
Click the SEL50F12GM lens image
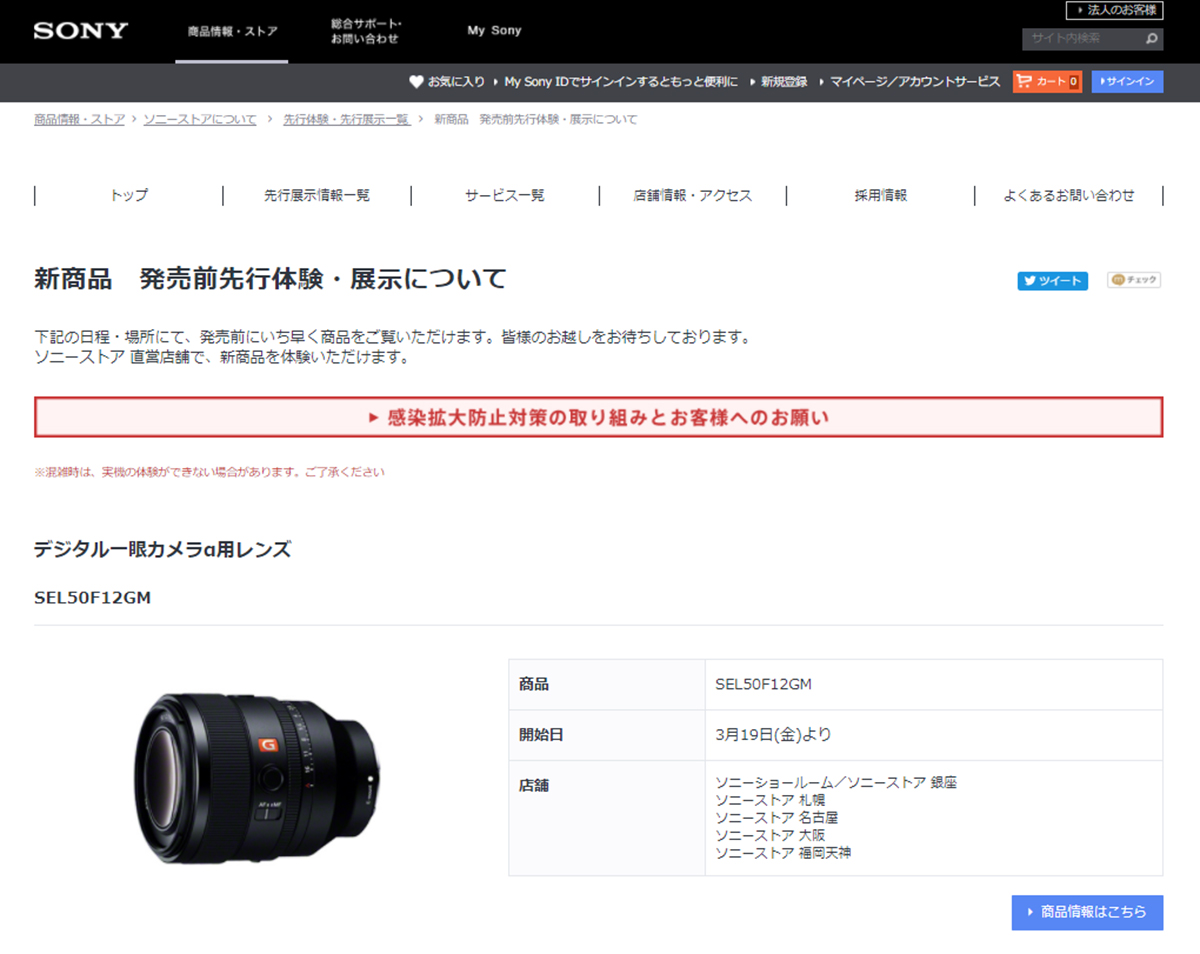tap(258, 778)
